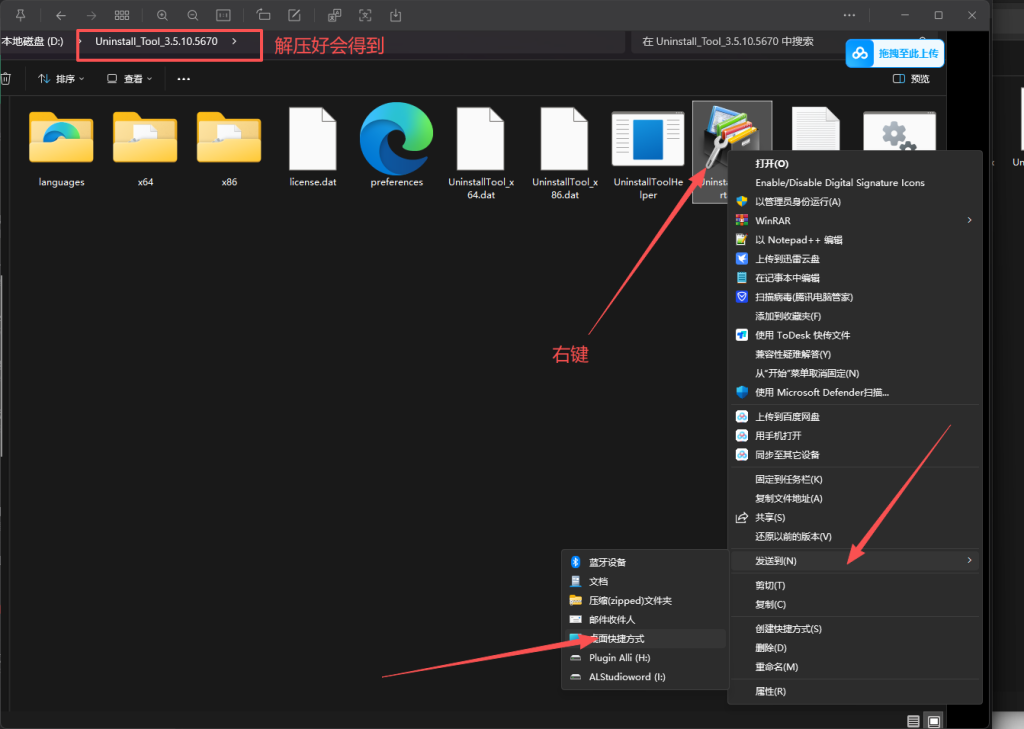Screen dimensions: 1024x729
Task: Zoom in on the image
Action: pos(162,15)
